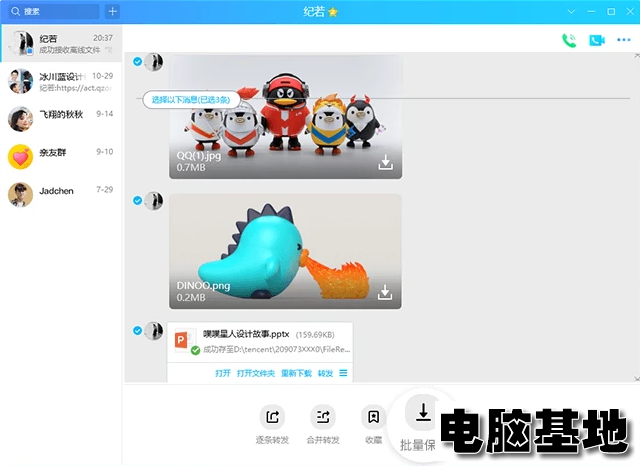Start a video call with 纪若
640x466 pixels.
coord(597,40)
